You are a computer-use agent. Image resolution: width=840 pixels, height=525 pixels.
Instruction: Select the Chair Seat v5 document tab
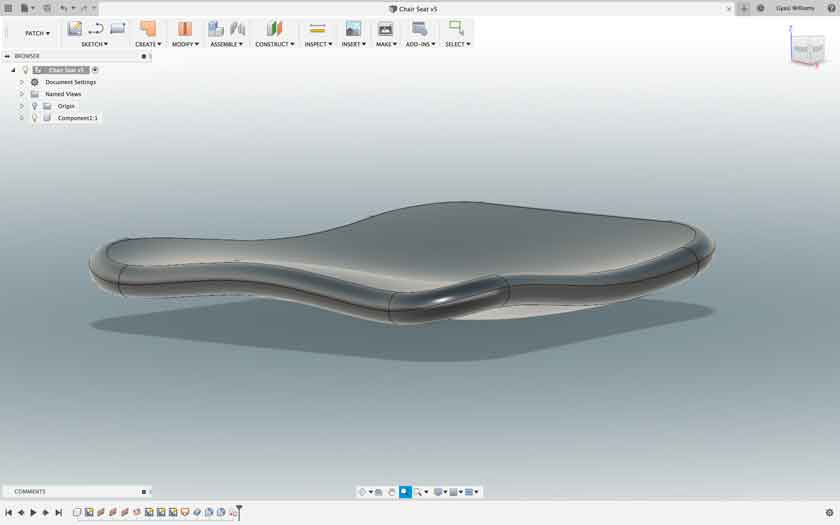(x=413, y=9)
